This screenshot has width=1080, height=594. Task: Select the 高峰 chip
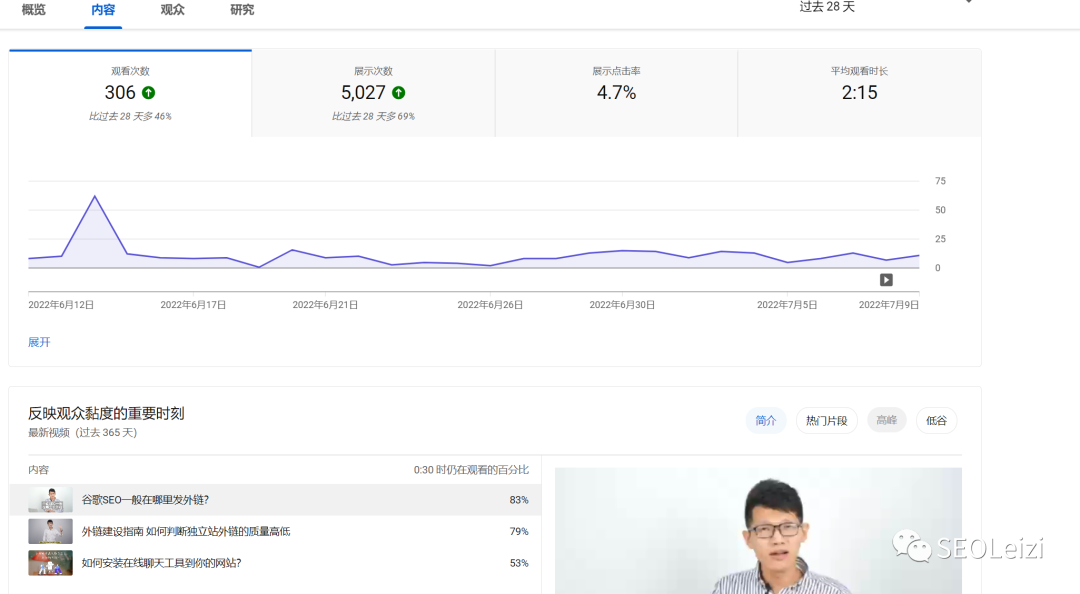click(886, 420)
